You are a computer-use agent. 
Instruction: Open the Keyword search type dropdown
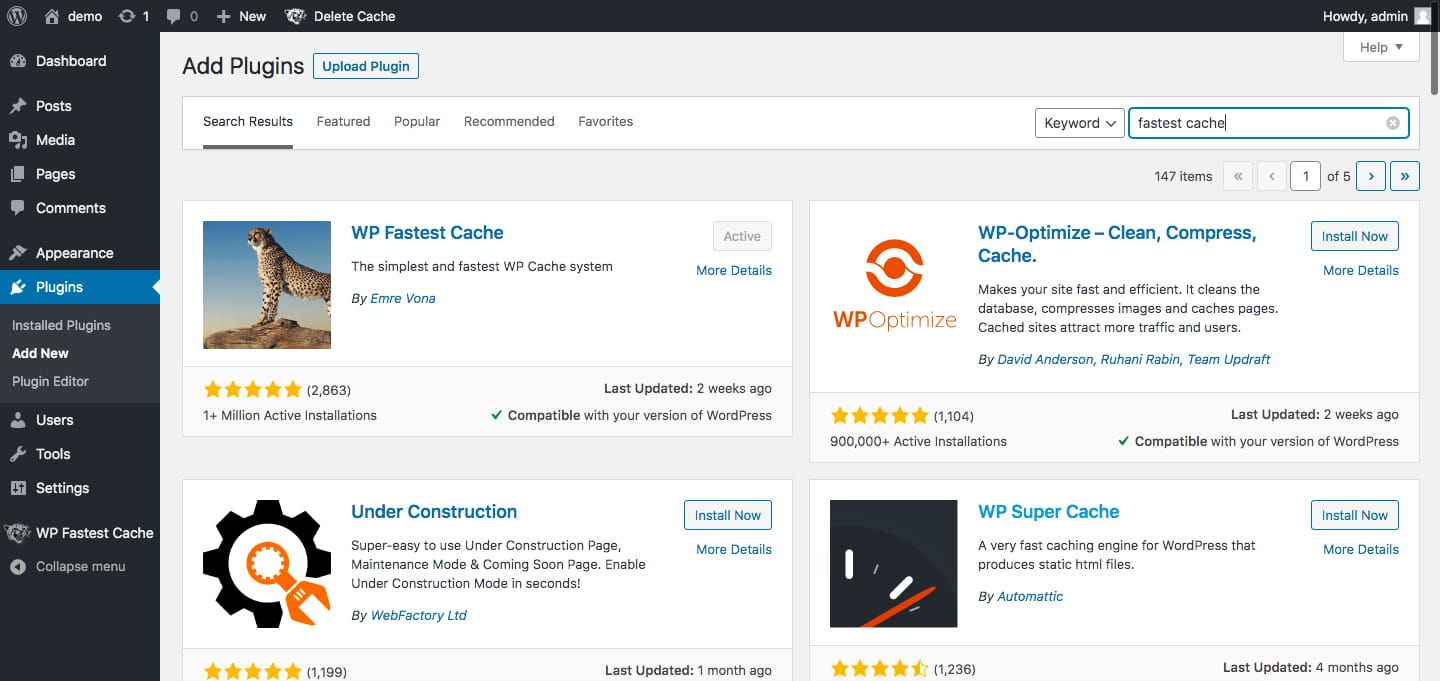1080,123
